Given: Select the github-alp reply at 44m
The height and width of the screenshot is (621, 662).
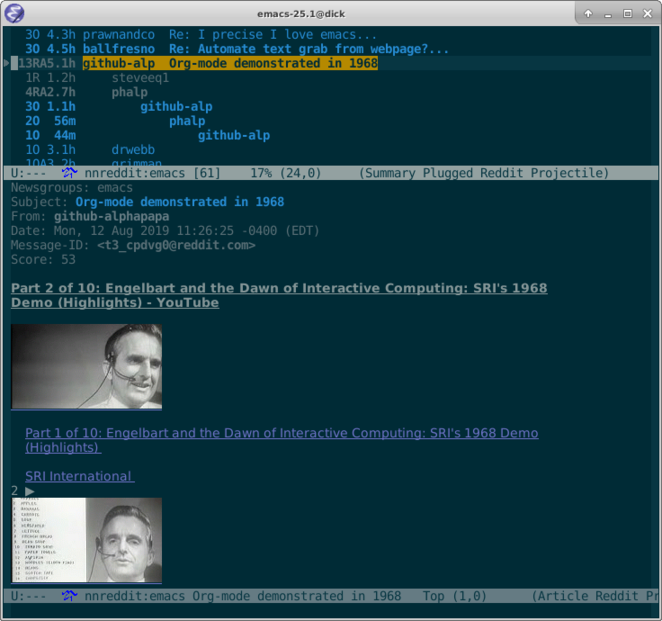Looking at the screenshot, I should [147, 135].
